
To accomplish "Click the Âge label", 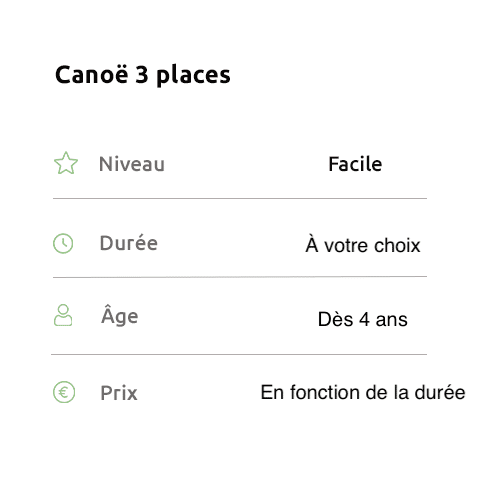I will point(120,315).
